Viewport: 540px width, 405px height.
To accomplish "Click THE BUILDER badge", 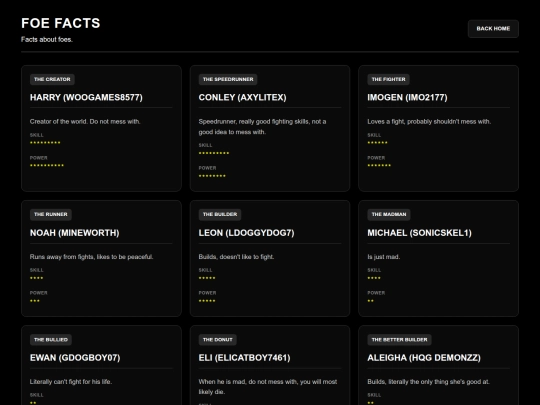I will [x=220, y=214].
